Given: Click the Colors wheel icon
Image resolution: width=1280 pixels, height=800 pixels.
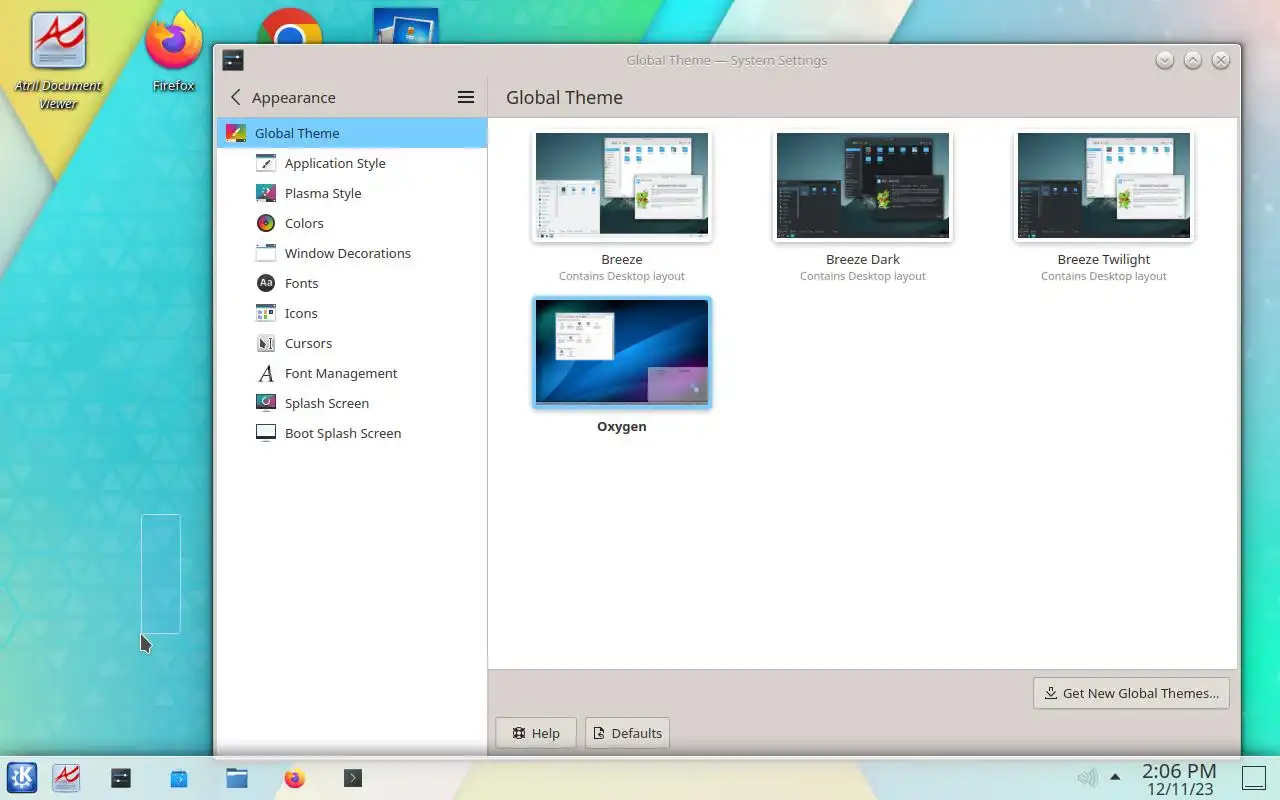Looking at the screenshot, I should click(x=266, y=223).
